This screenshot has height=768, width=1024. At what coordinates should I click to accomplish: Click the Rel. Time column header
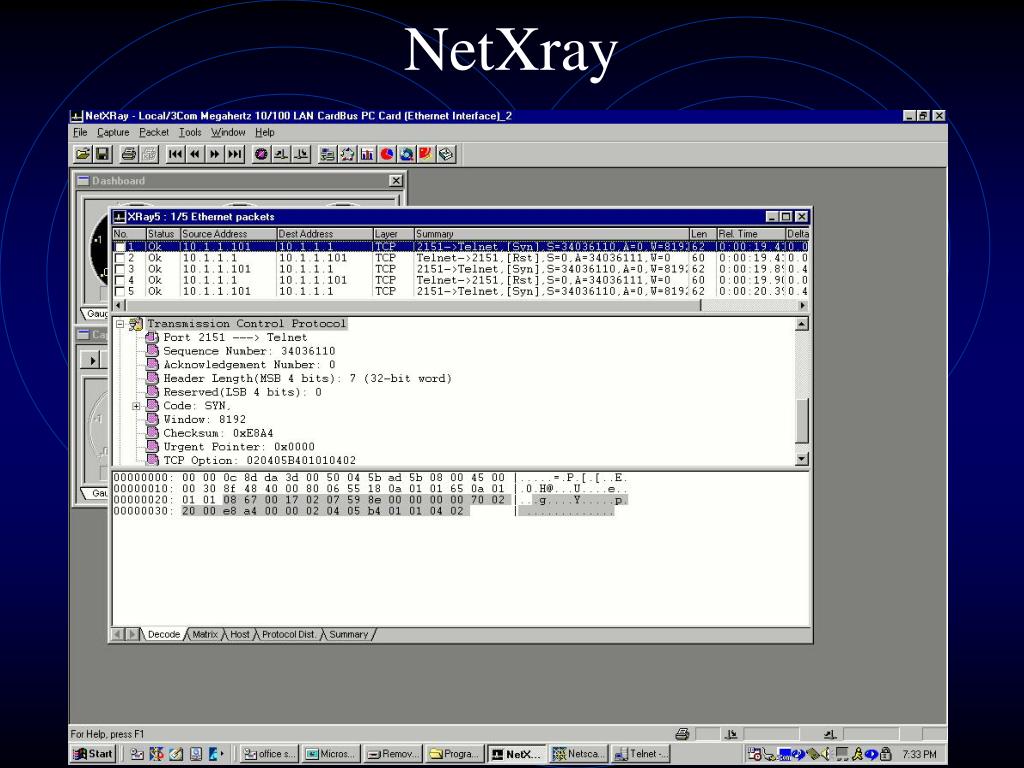tap(751, 234)
